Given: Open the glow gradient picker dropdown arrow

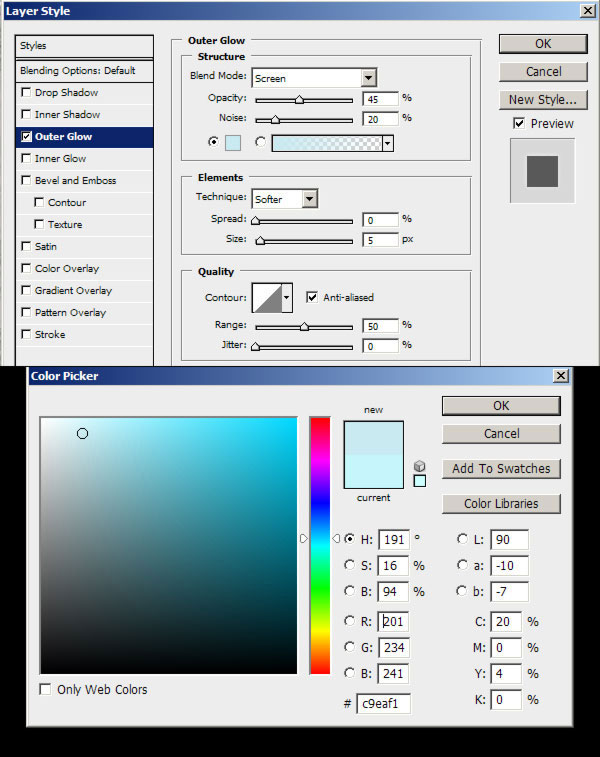Looking at the screenshot, I should [387, 143].
